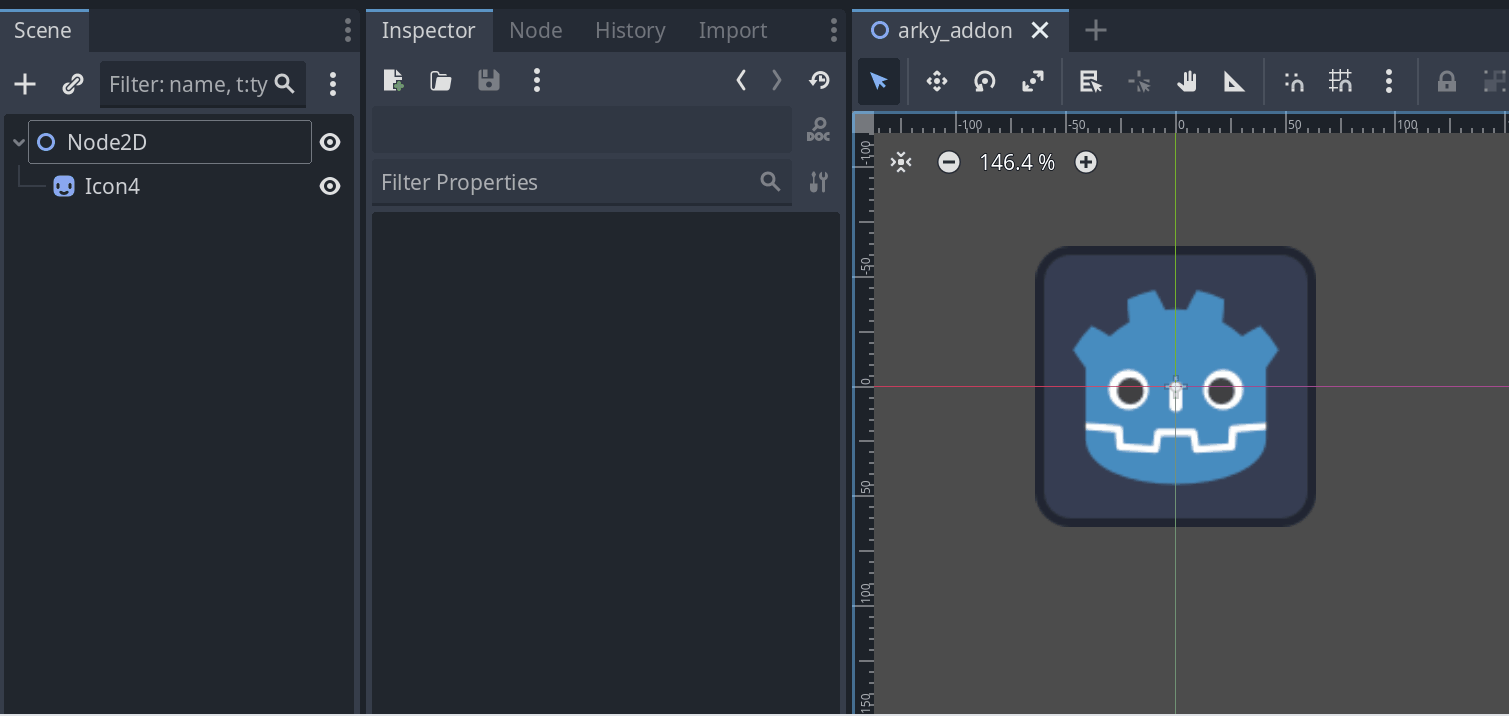Open Inspector extra resource options
This screenshot has height=716, width=1509.
click(x=537, y=81)
